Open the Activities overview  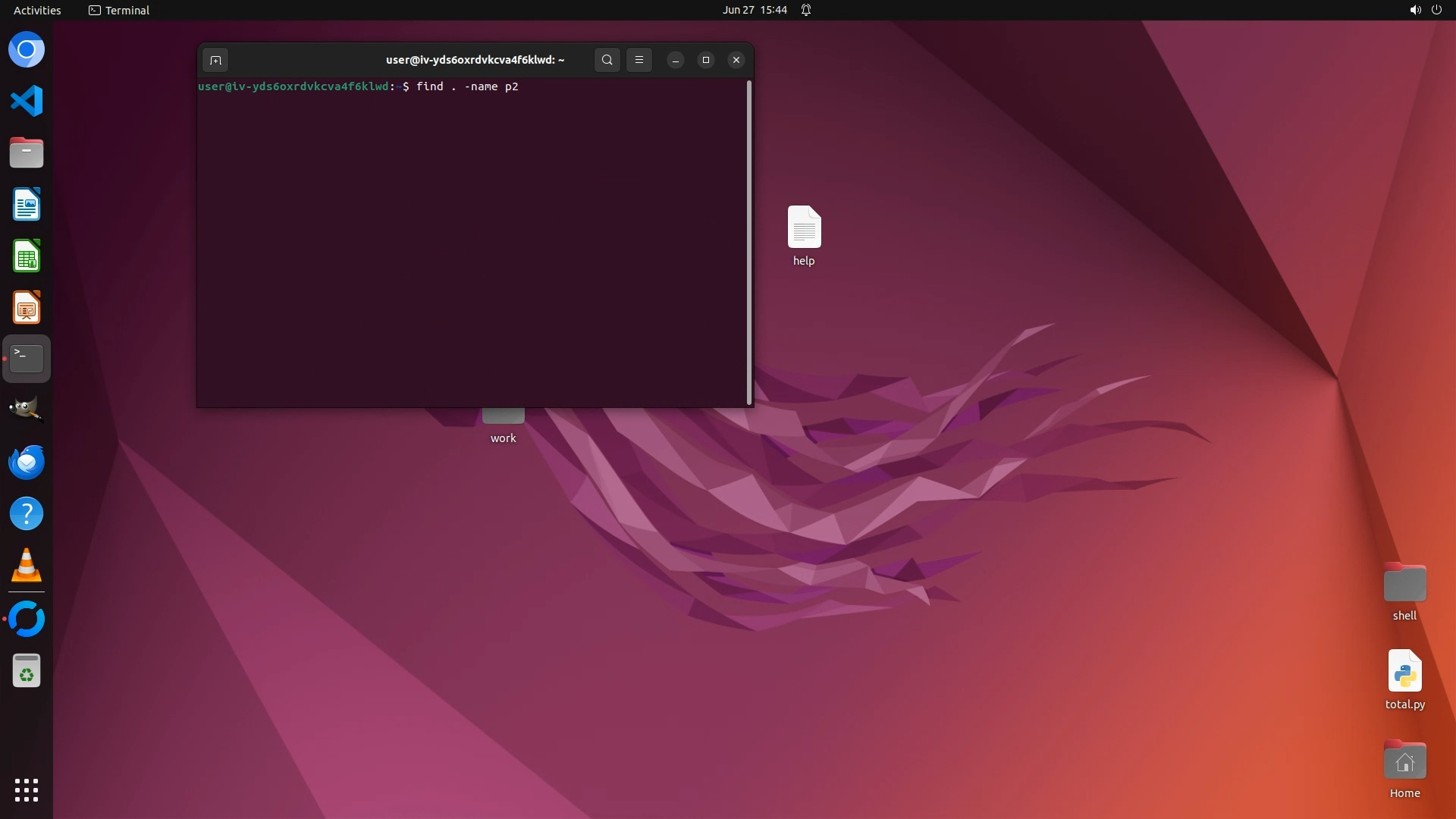[x=37, y=10]
